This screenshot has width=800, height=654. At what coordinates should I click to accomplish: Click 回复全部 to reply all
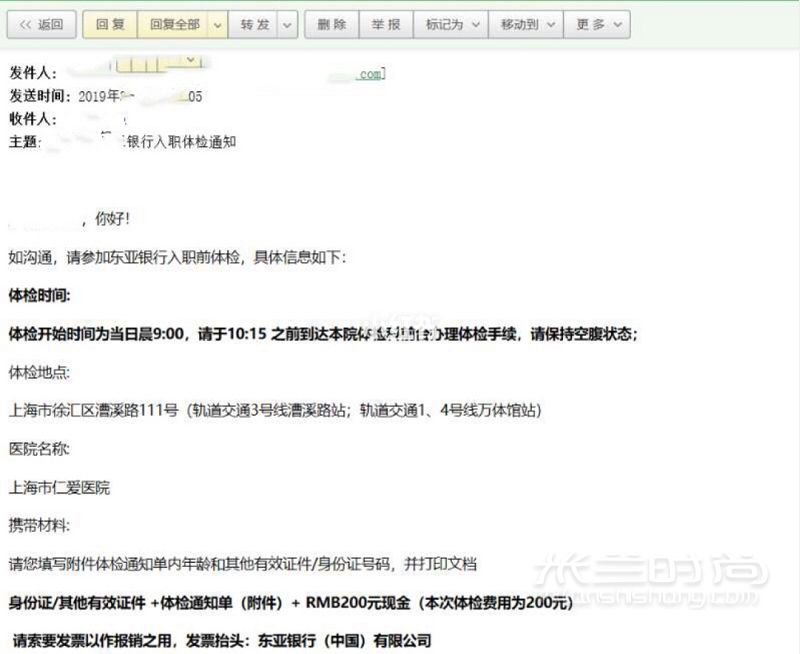(174, 24)
